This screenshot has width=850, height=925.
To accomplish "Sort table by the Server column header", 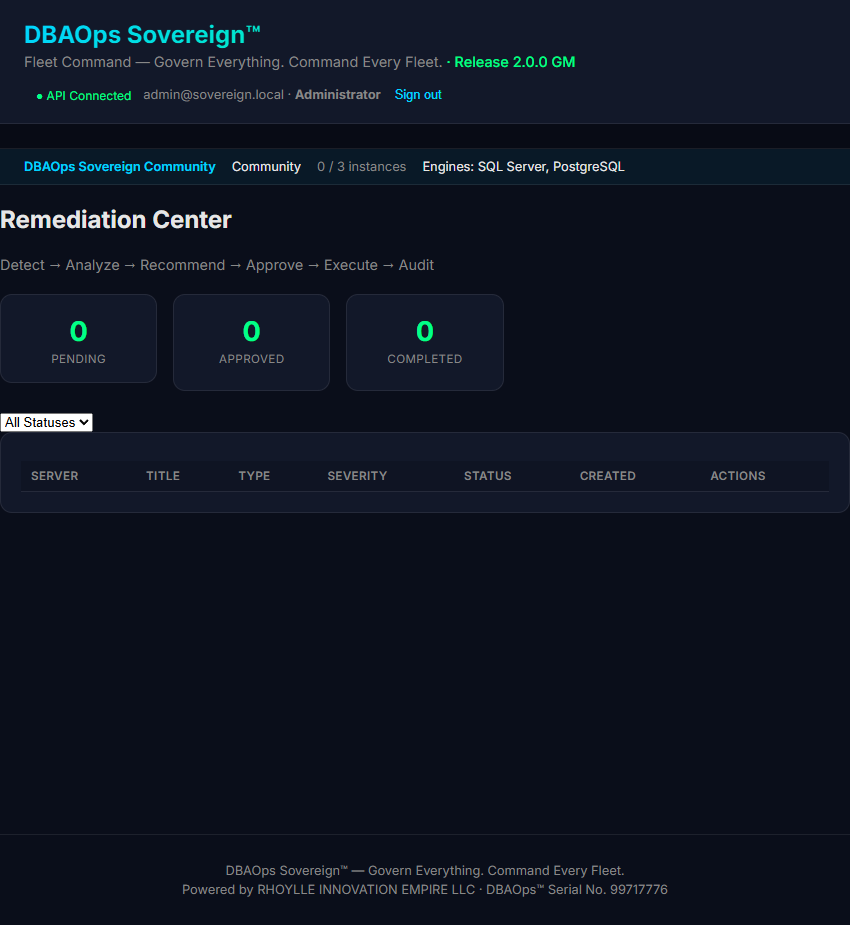I will (54, 476).
